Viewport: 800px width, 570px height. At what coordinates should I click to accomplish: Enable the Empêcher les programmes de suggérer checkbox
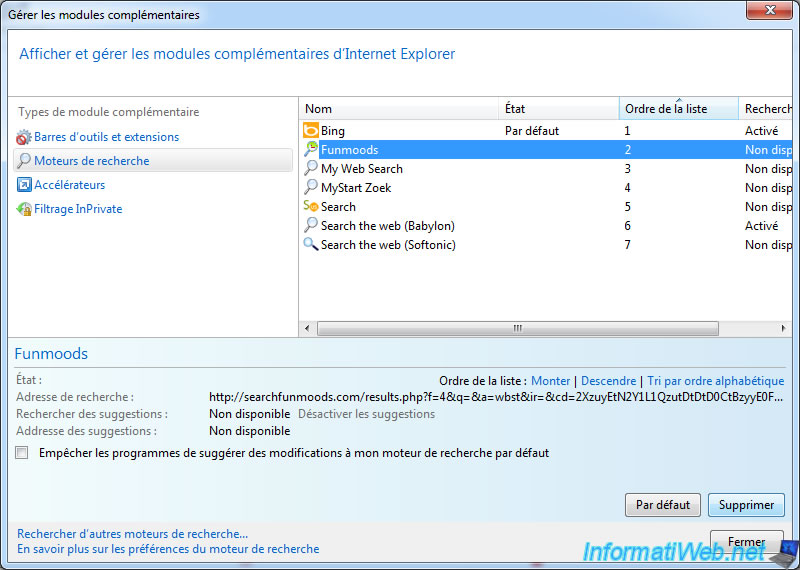(x=22, y=453)
